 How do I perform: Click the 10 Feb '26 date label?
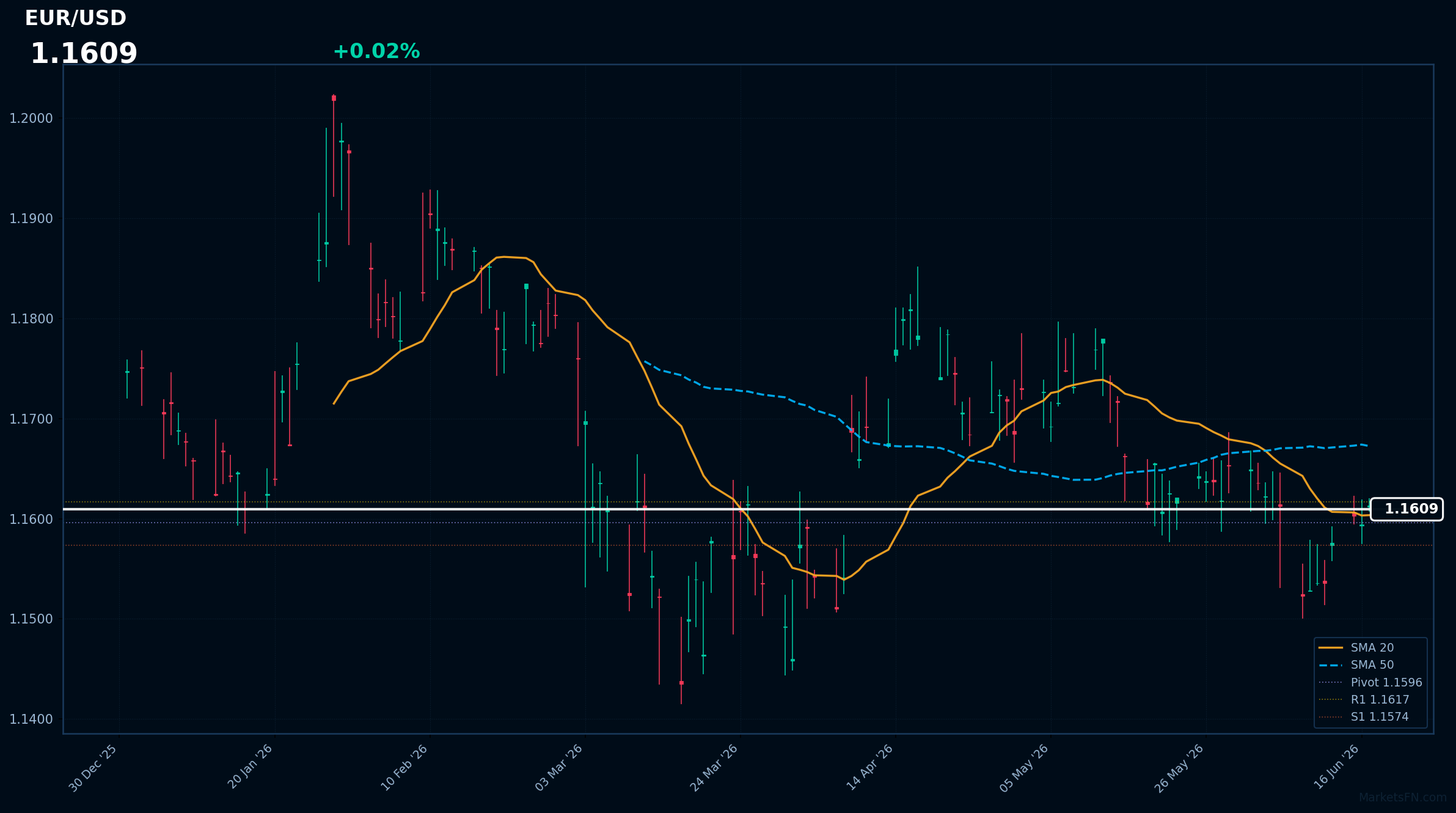404,768
